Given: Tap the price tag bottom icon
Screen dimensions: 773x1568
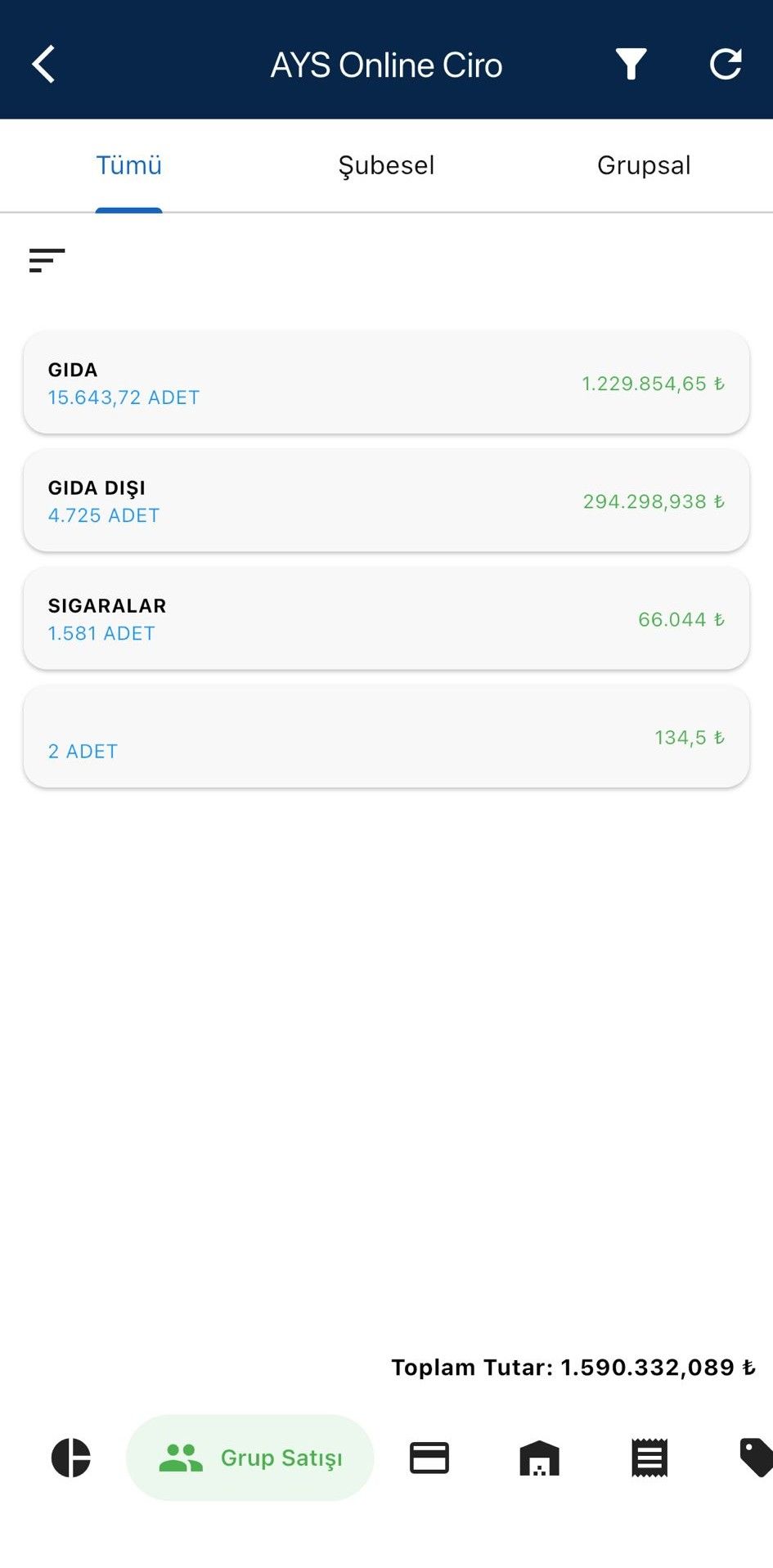Looking at the screenshot, I should pos(755,1458).
